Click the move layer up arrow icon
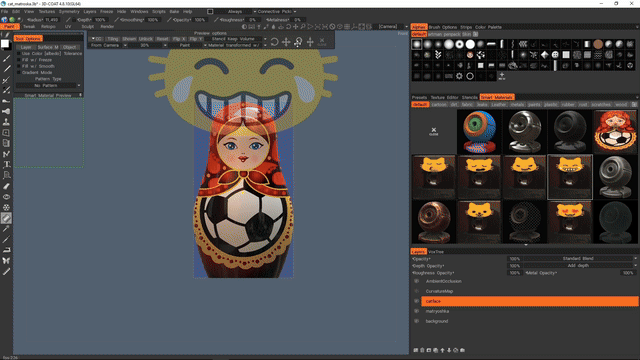640x360 pixels. pos(442,350)
